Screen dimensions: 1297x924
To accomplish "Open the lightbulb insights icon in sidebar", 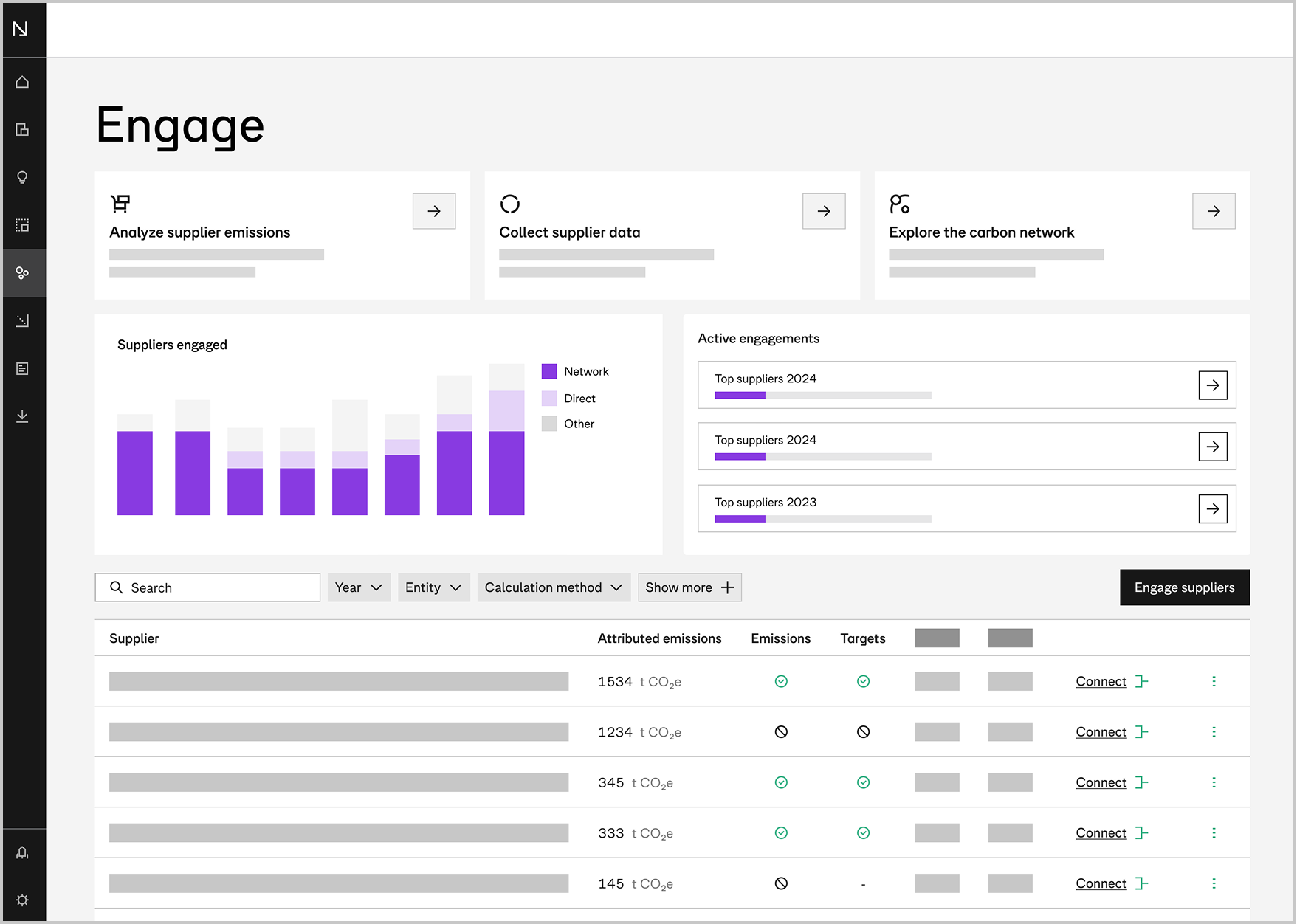I will (x=22, y=178).
